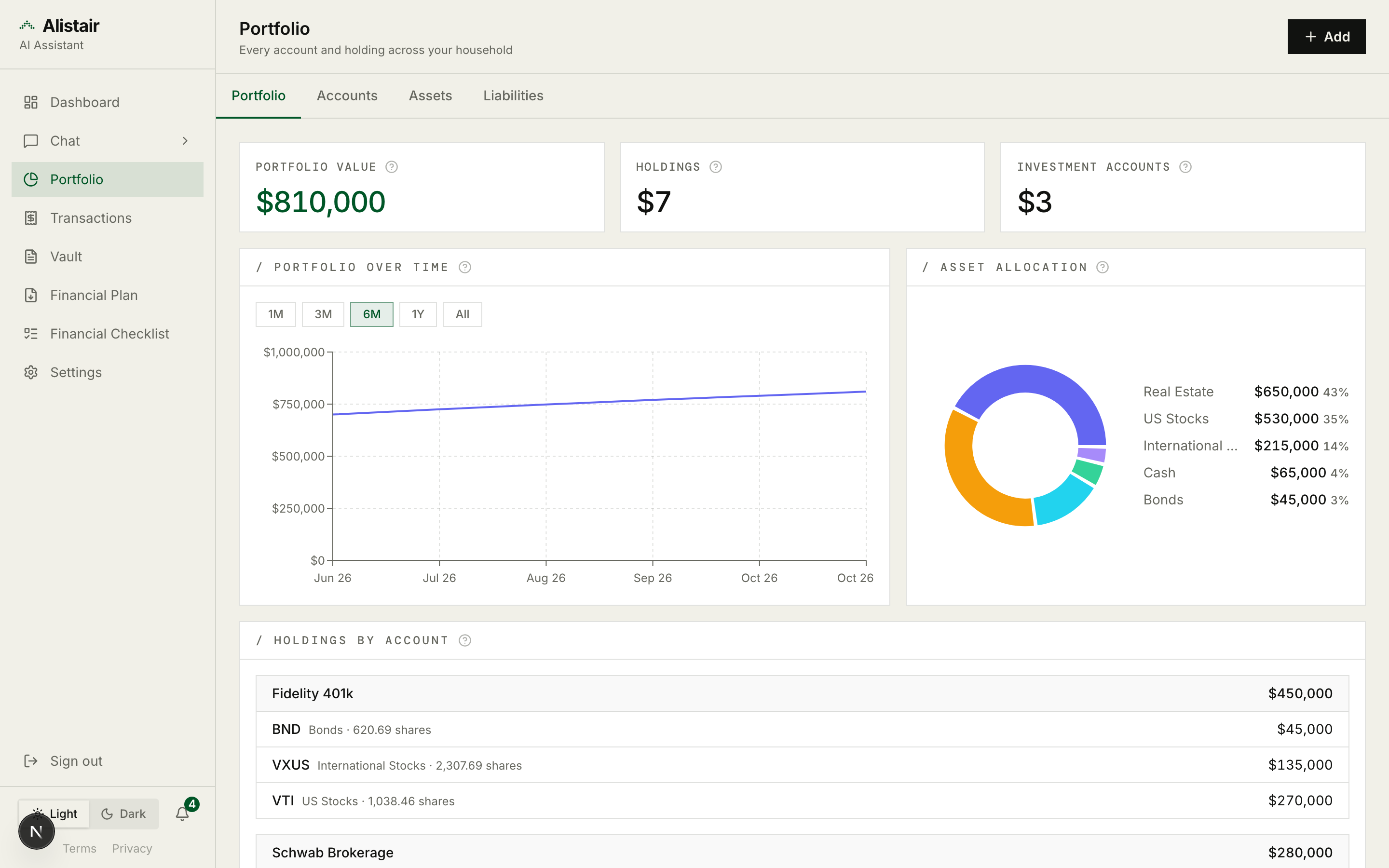Switch theme to Dark mode
Viewport: 1389px width, 868px height.
pyautogui.click(x=123, y=814)
